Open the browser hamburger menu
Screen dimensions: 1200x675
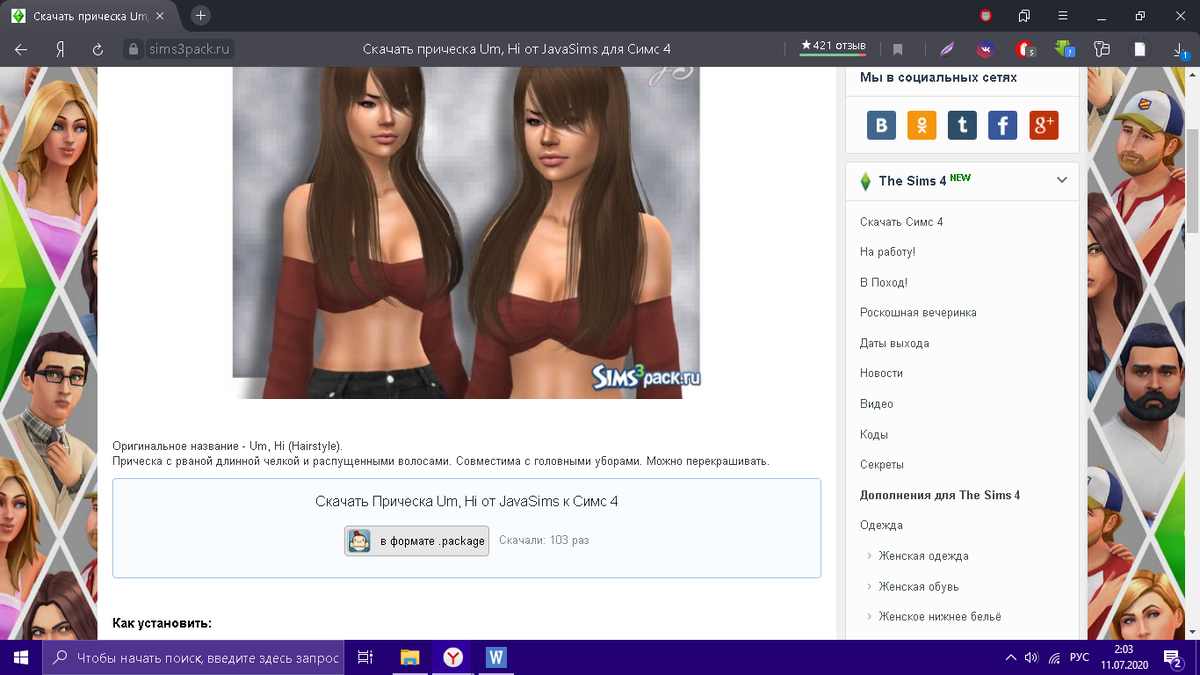[1063, 16]
